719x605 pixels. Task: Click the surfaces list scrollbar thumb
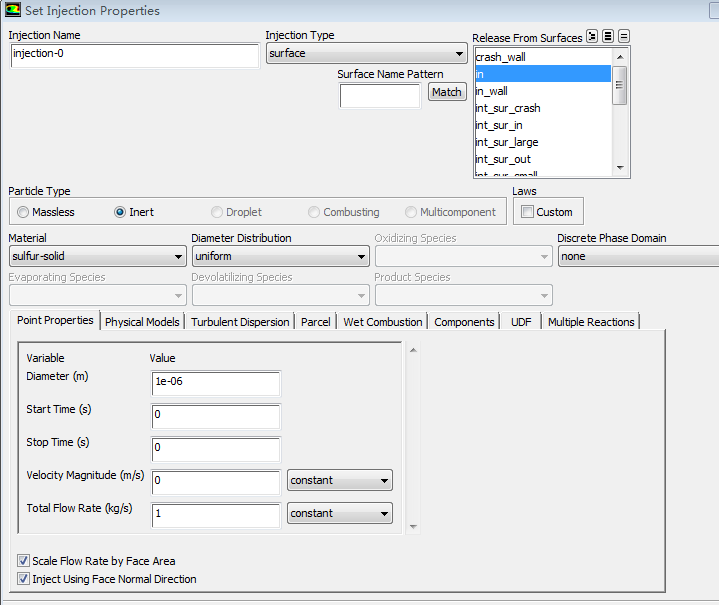pos(619,85)
